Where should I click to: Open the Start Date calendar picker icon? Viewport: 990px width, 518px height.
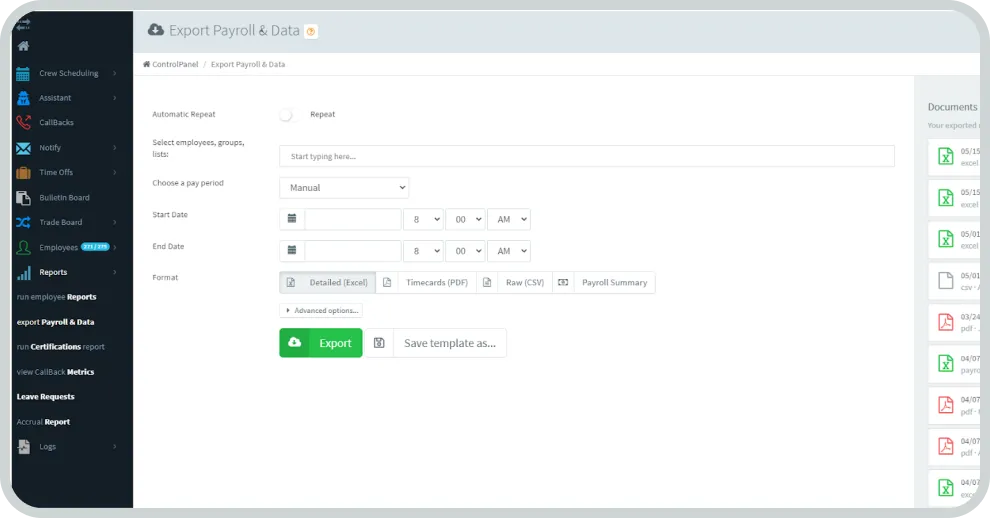coord(292,219)
